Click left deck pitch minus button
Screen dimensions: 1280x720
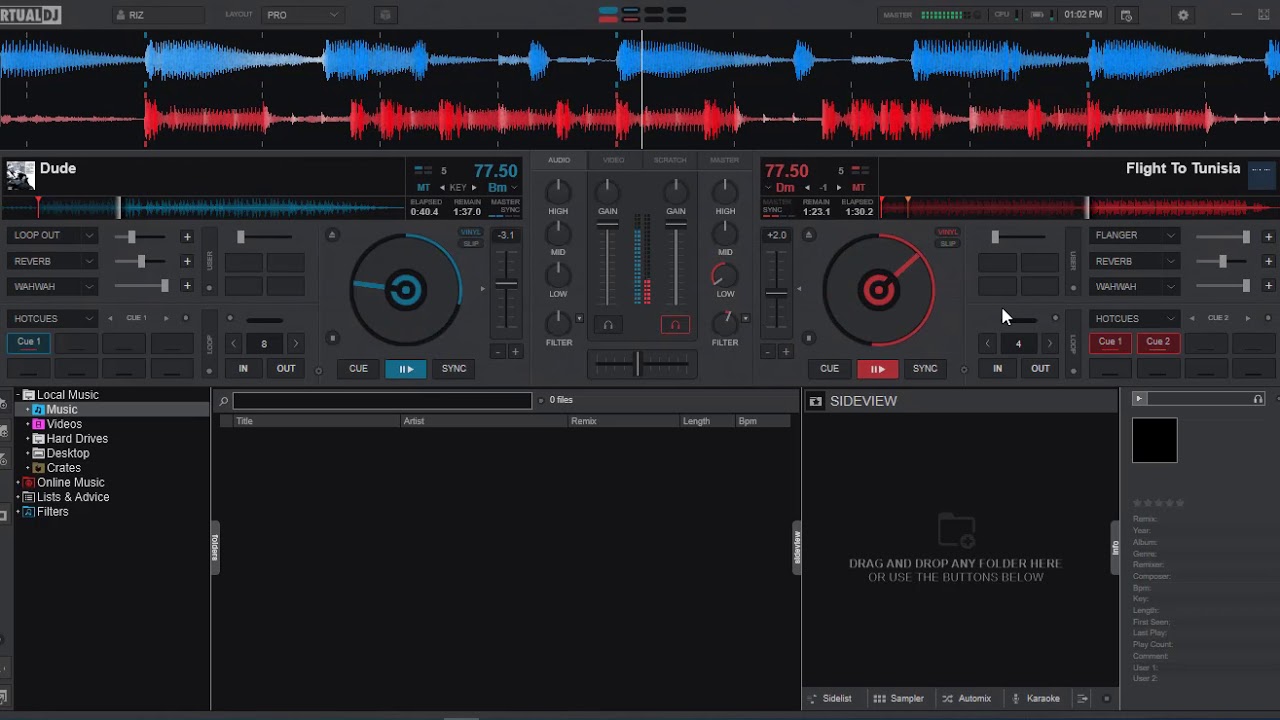coord(498,352)
